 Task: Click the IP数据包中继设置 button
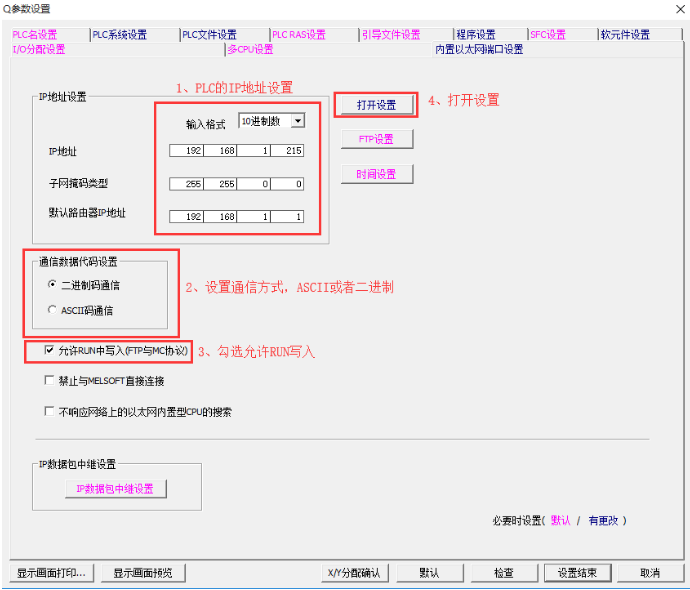(x=115, y=489)
